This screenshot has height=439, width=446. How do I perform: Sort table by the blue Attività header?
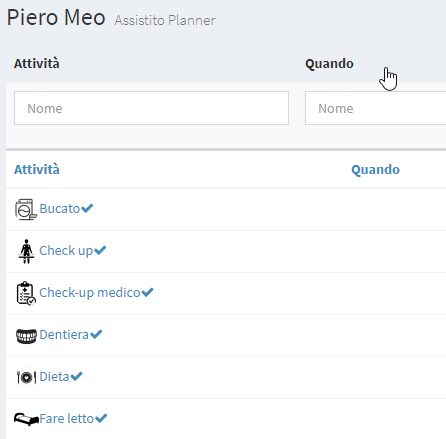coord(37,169)
